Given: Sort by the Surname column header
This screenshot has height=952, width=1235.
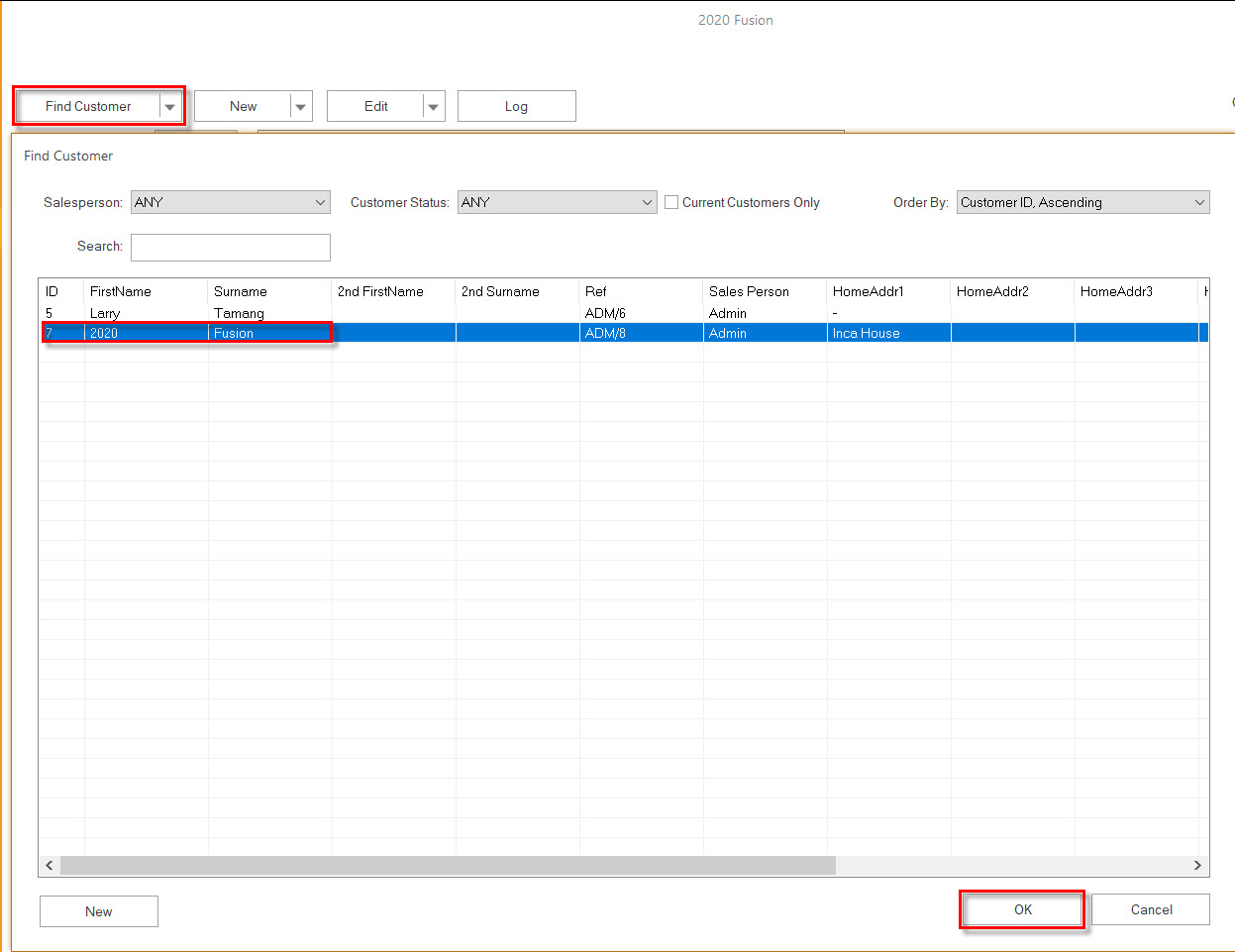Looking at the screenshot, I should 270,291.
